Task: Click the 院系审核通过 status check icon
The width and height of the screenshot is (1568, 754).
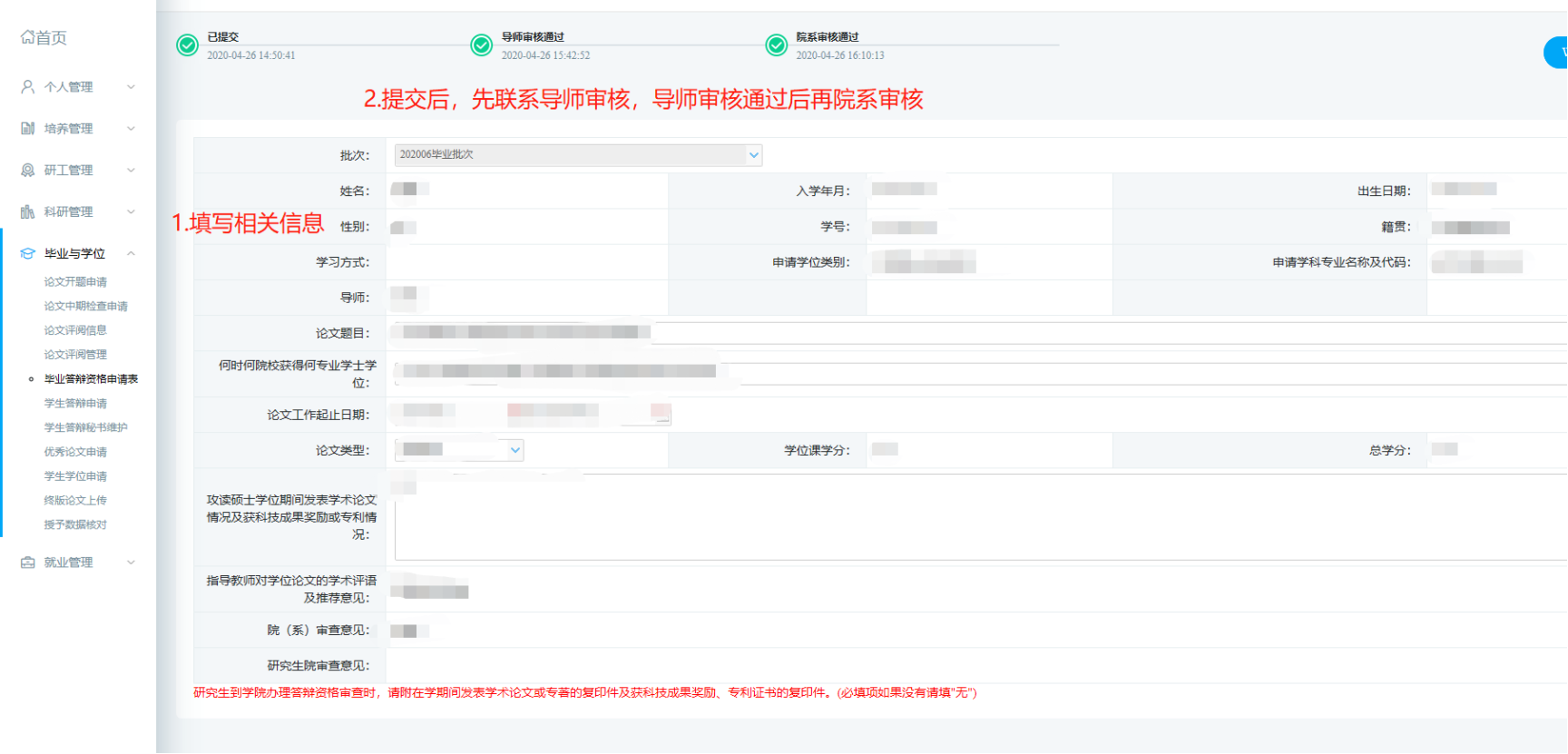Action: click(x=776, y=45)
